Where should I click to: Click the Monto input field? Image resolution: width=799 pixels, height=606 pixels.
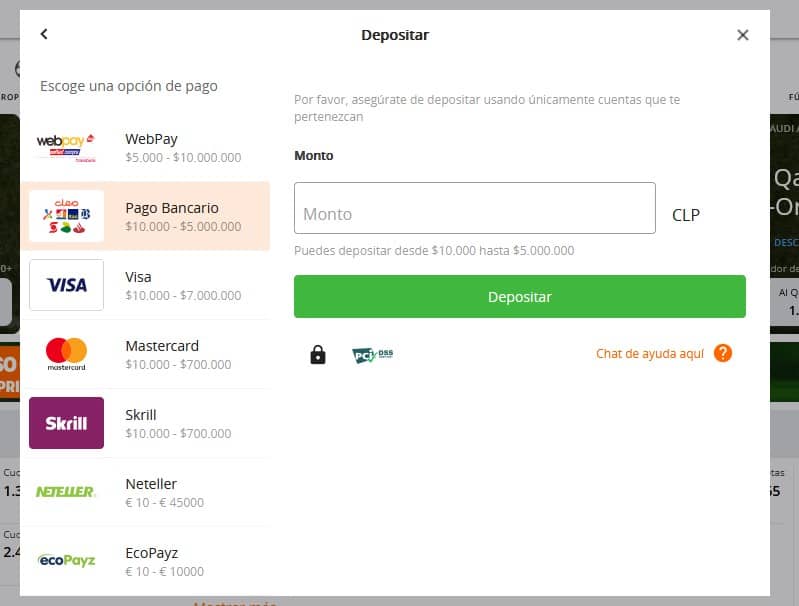tap(474, 208)
